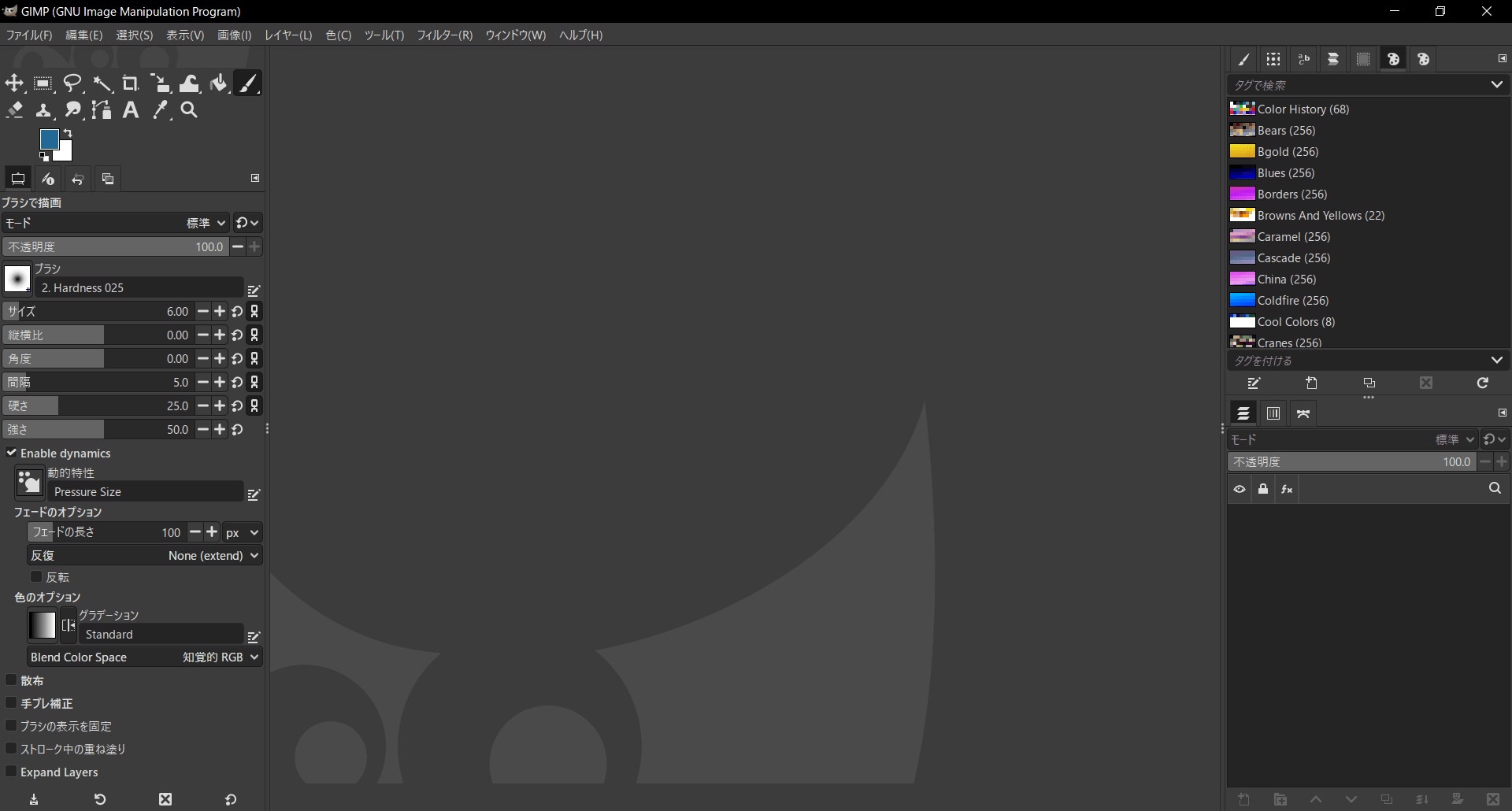This screenshot has height=811, width=1512.
Task: Switch to the Paths tab
Action: point(1303,413)
